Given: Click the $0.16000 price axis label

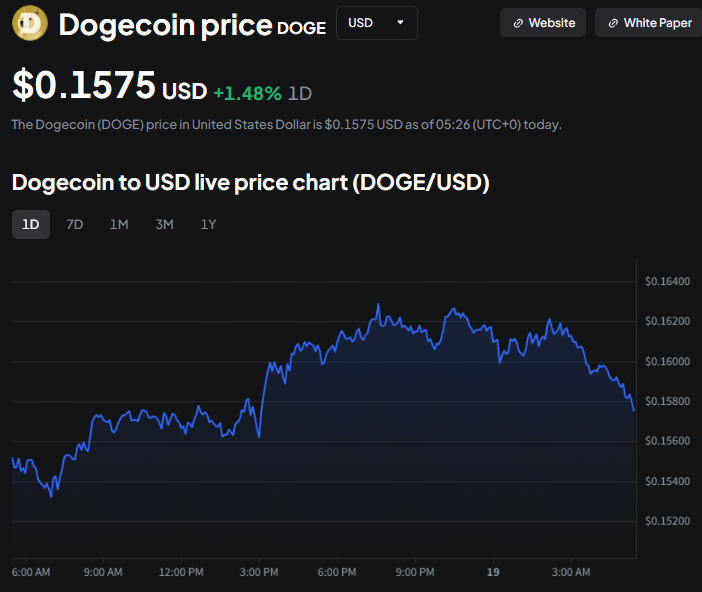Looking at the screenshot, I should click(x=666, y=361).
